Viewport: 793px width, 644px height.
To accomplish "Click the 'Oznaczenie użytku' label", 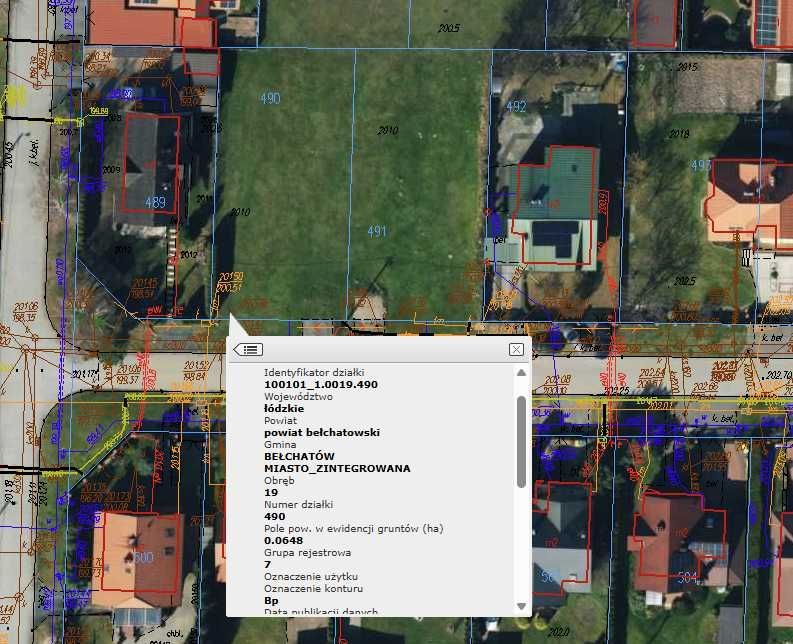I will coord(311,577).
